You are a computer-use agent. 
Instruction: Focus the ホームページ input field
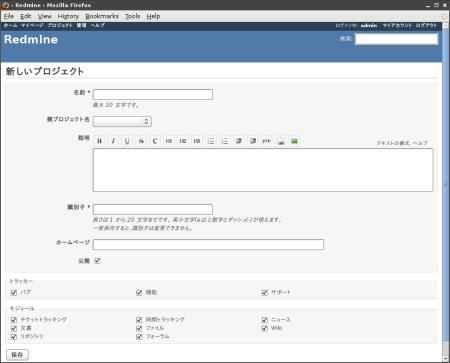(x=208, y=244)
